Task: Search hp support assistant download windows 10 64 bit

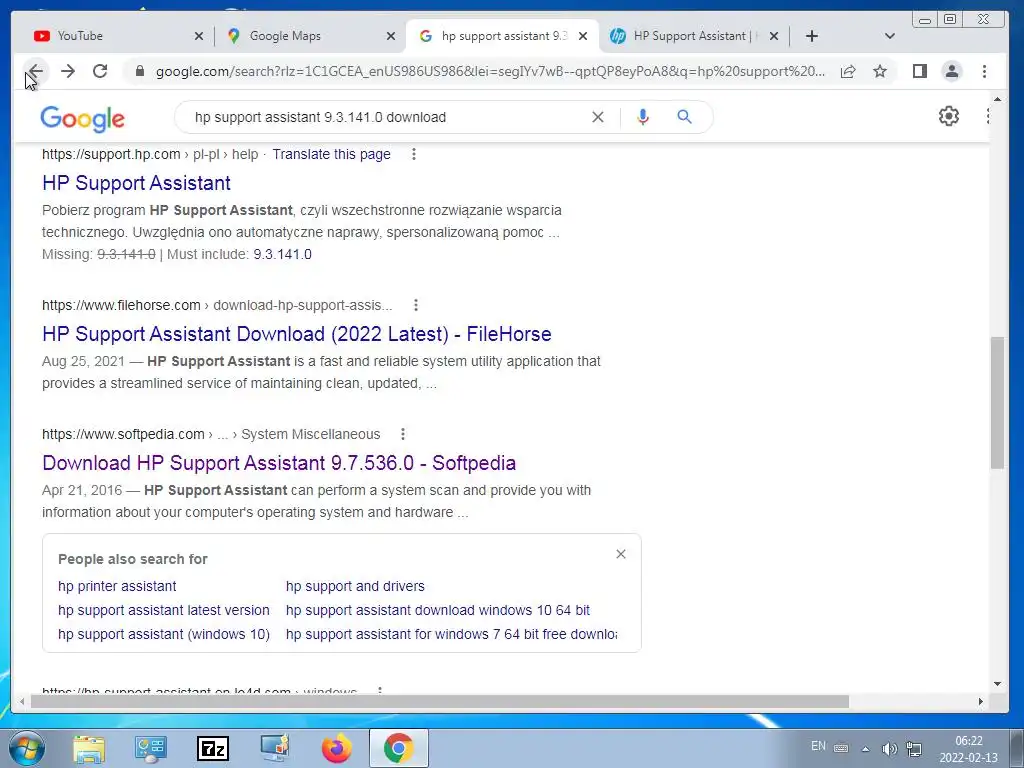Action: pyautogui.click(x=438, y=610)
